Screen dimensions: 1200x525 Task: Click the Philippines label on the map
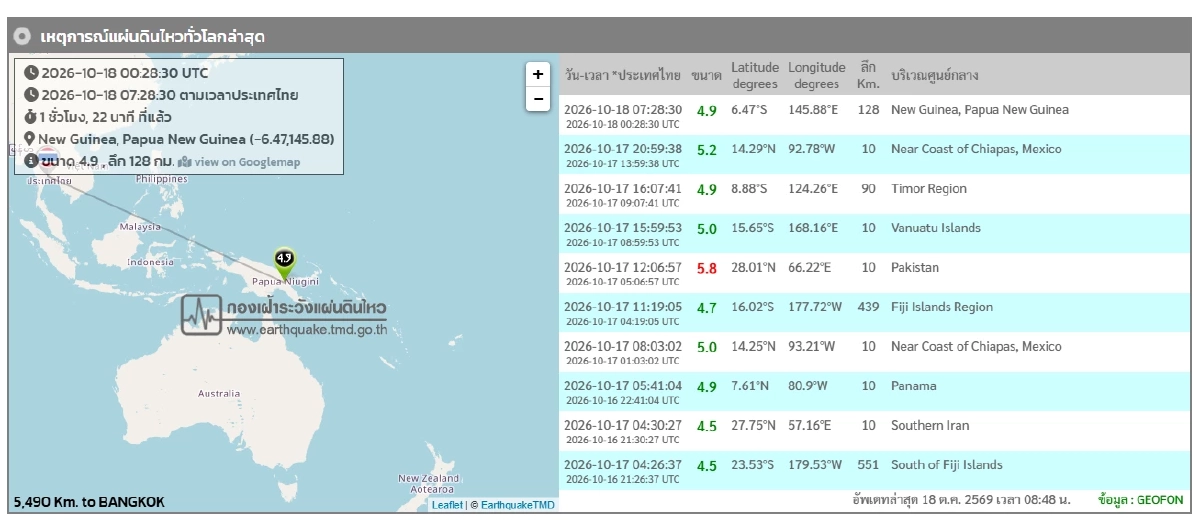pyautogui.click(x=161, y=179)
